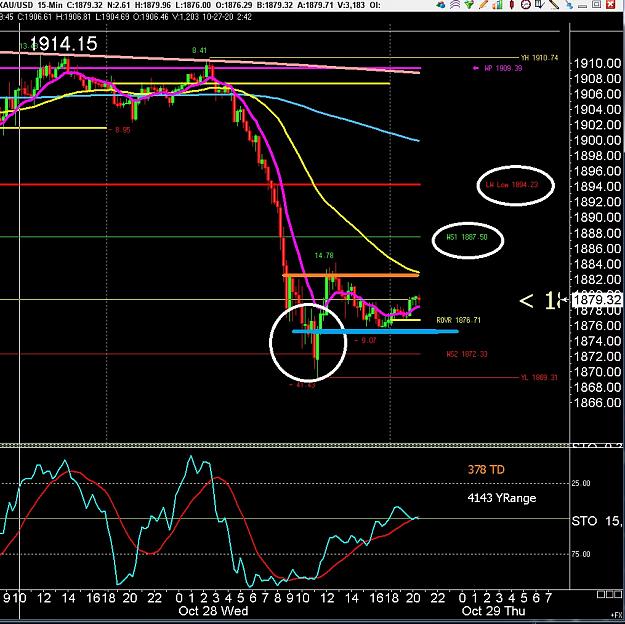Click the red -8.95 label
The height and width of the screenshot is (624, 625).
pos(121,130)
